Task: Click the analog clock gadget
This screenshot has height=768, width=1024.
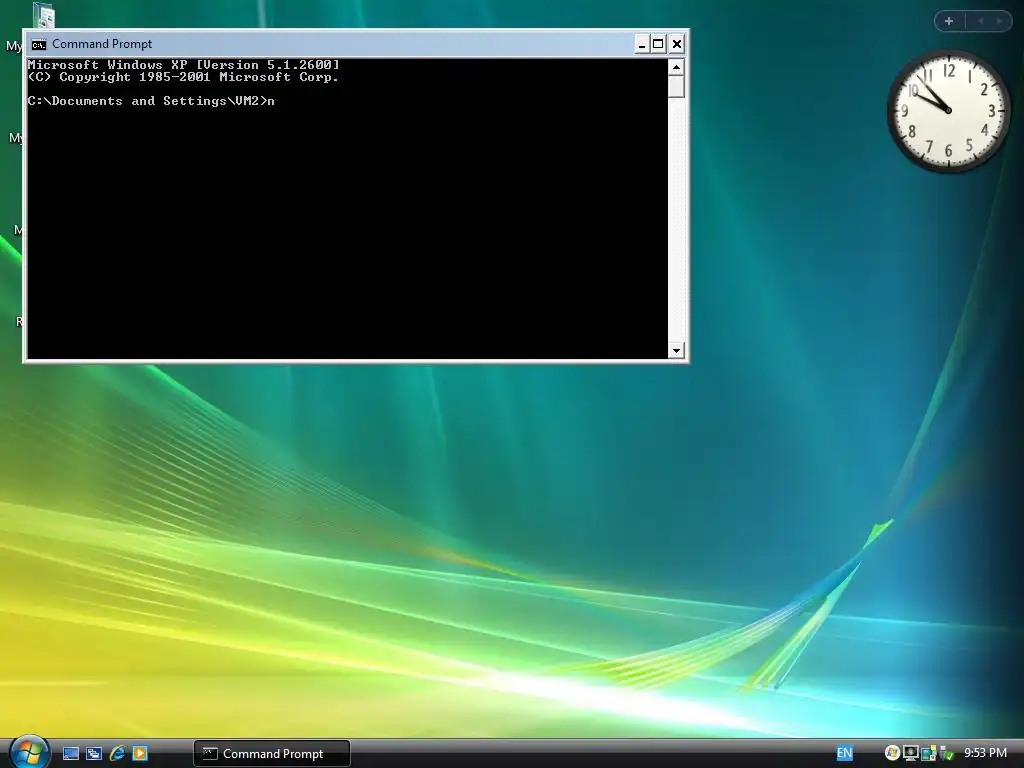Action: coord(948,110)
